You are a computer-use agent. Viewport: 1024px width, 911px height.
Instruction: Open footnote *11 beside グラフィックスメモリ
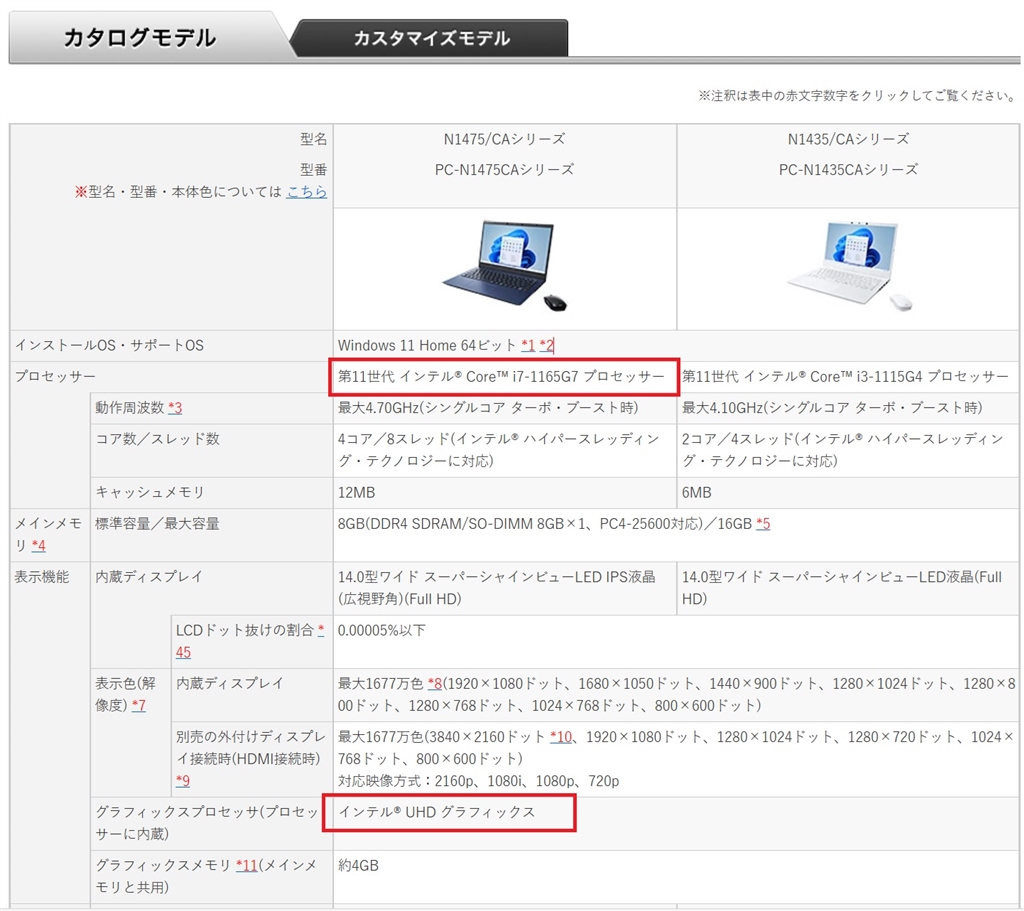pyautogui.click(x=247, y=865)
